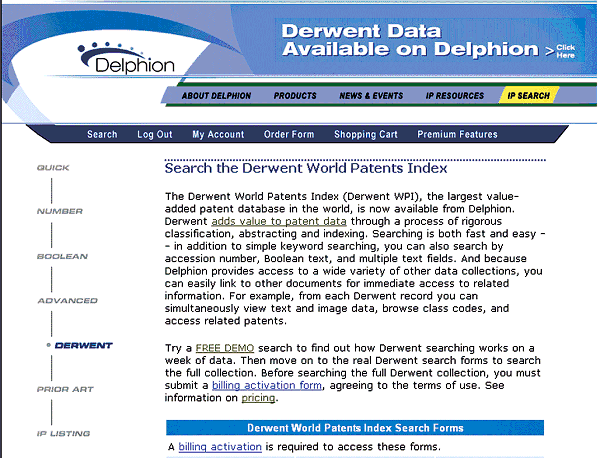Click the 'billing activation' link
The image size is (600, 458).
(220, 447)
